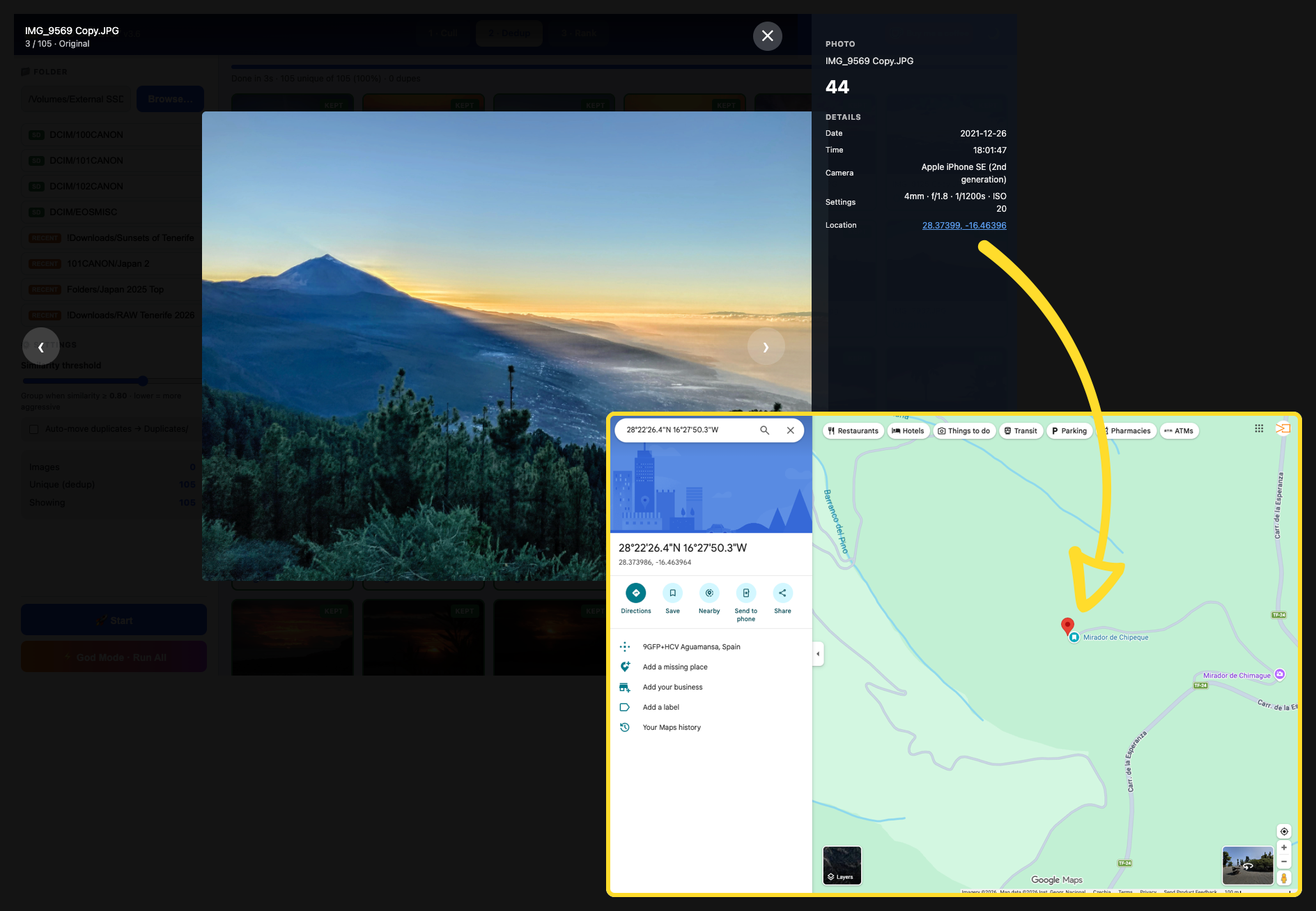Toggle Auto-move duplicates checkbox
The height and width of the screenshot is (911, 1316).
(x=33, y=429)
